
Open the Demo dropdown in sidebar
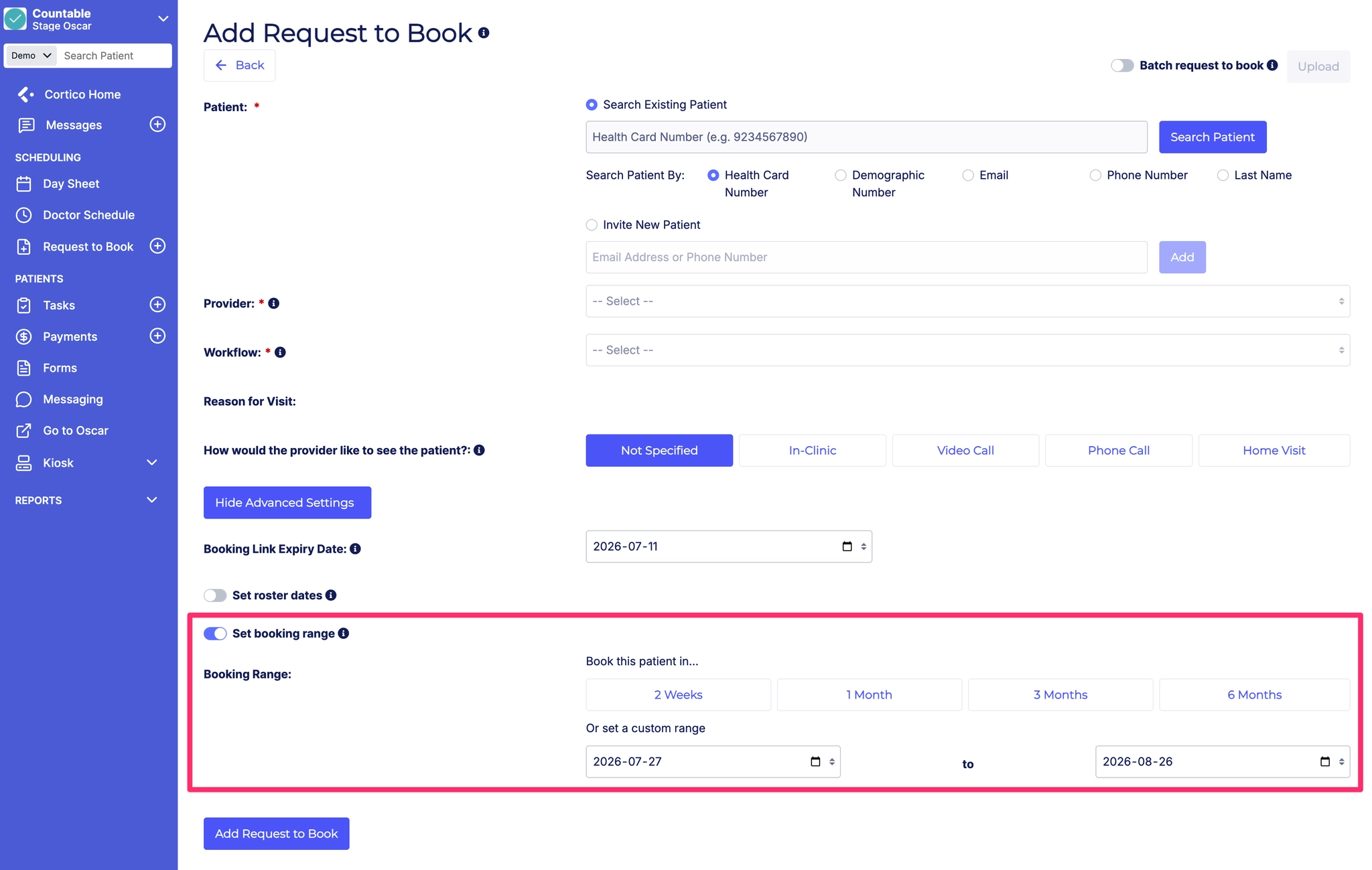coord(31,56)
